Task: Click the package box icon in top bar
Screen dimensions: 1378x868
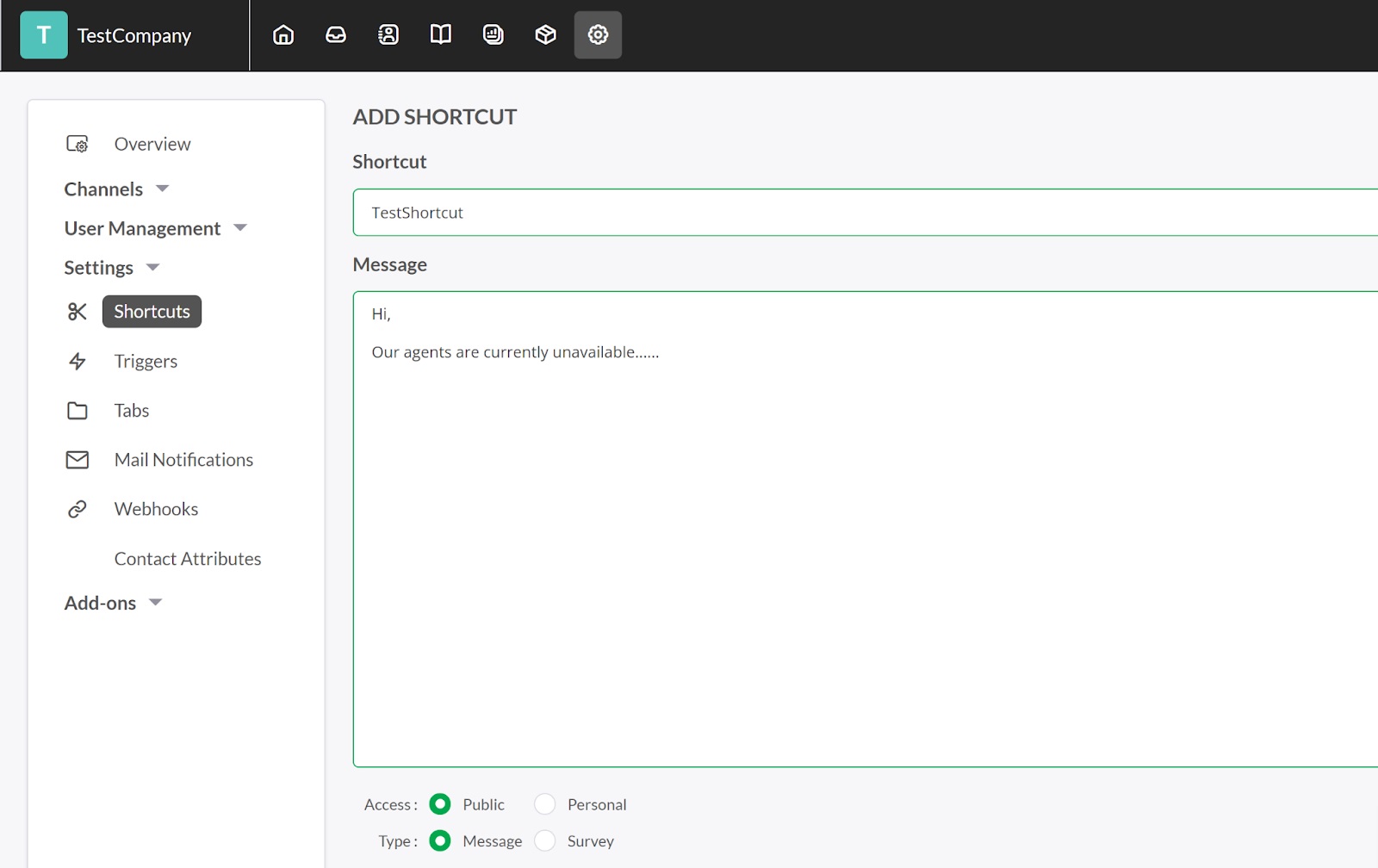Action: 545,34
